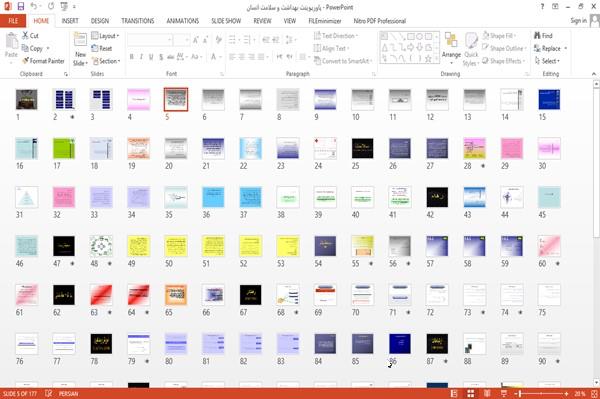
Task: Switch to the ANIMATIONS tab
Action: 183,21
